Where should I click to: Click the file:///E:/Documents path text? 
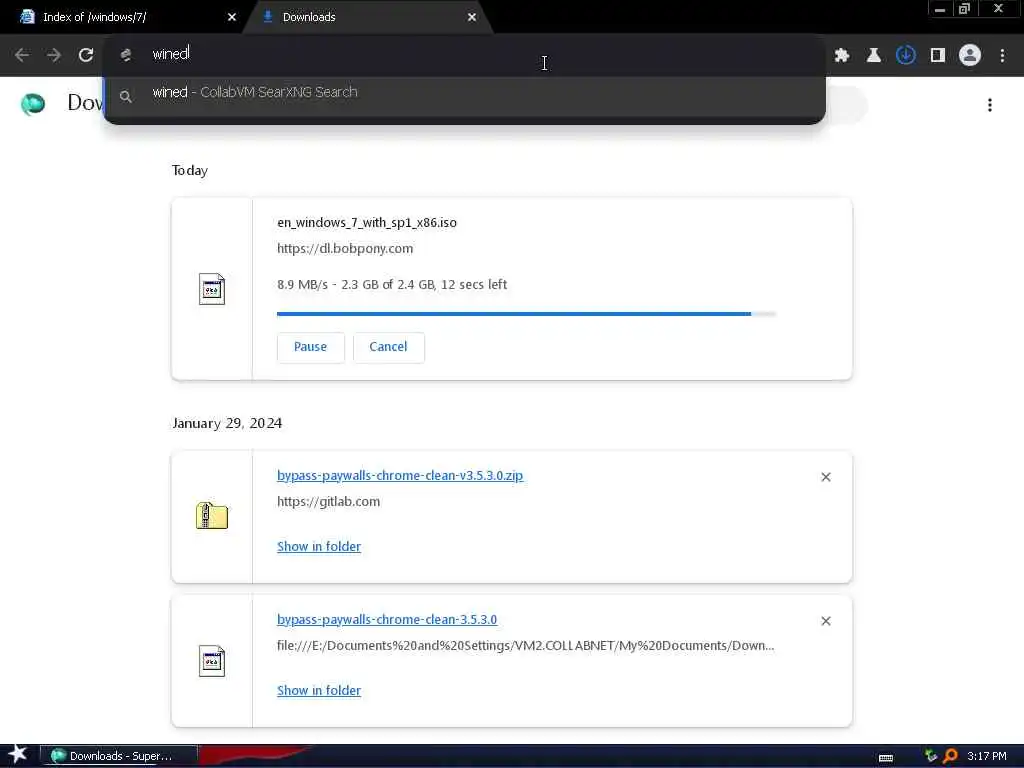pyautogui.click(x=525, y=646)
